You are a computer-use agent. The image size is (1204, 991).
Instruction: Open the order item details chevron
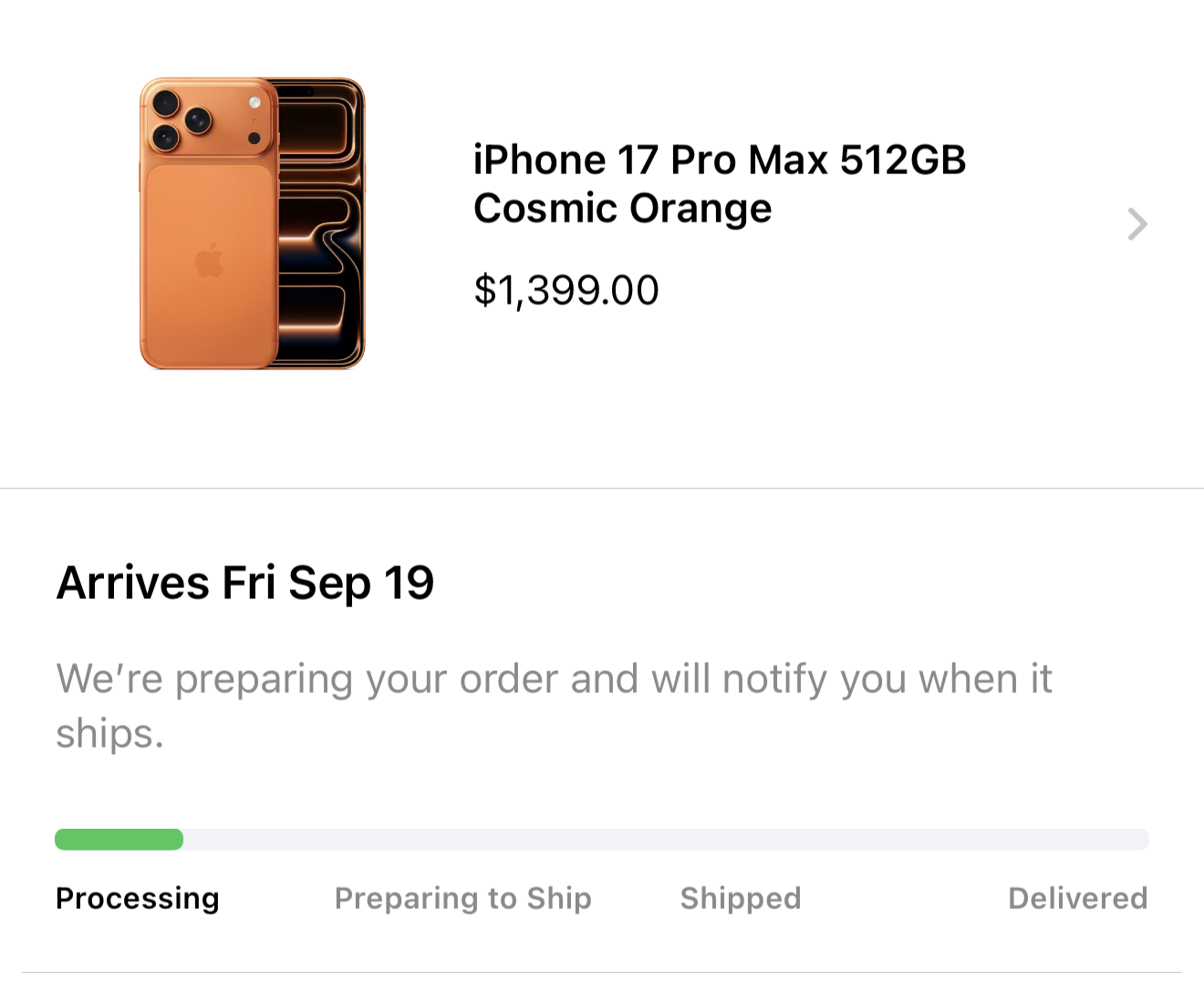pyautogui.click(x=1137, y=224)
